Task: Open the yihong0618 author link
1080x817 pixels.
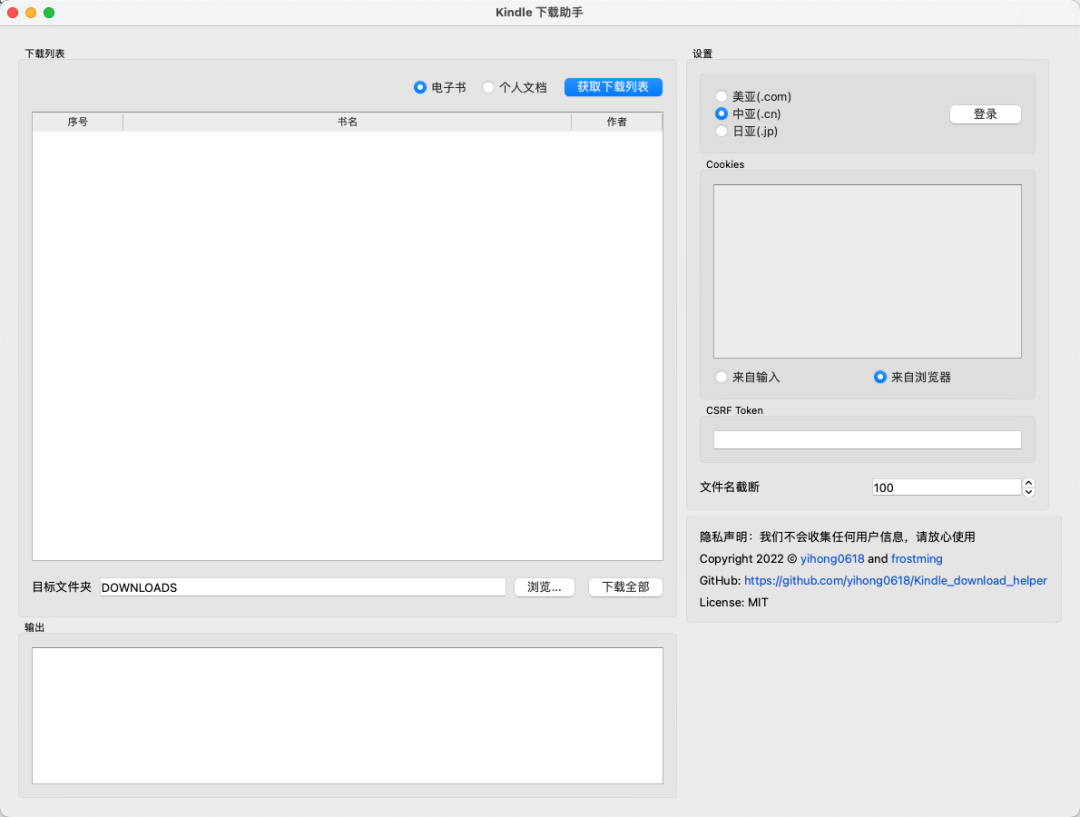Action: click(x=832, y=559)
